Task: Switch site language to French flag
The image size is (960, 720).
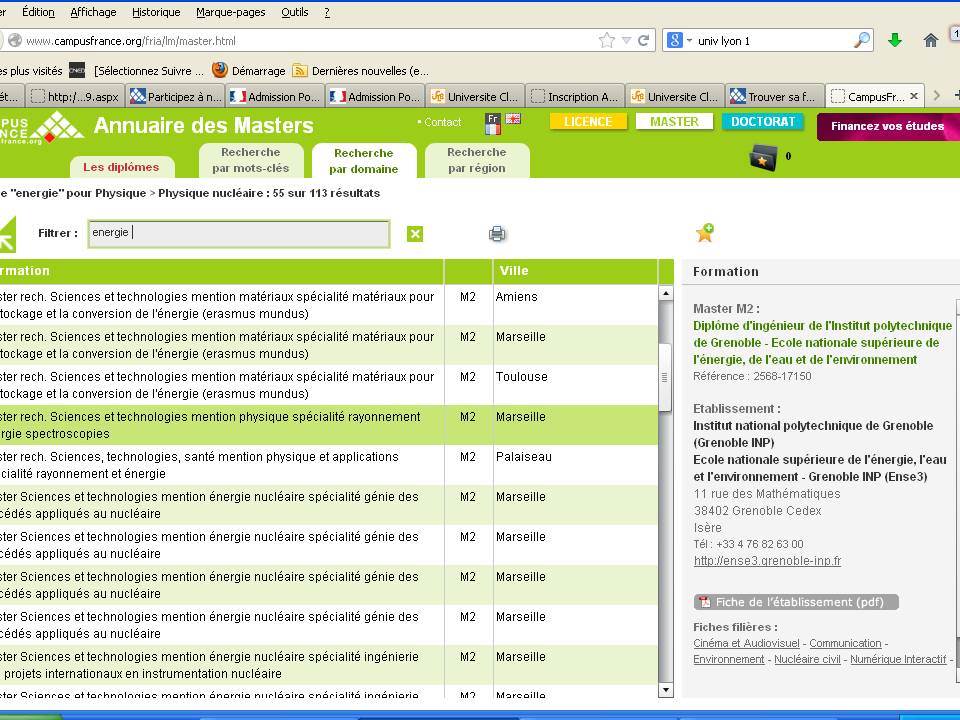Action: (493, 124)
